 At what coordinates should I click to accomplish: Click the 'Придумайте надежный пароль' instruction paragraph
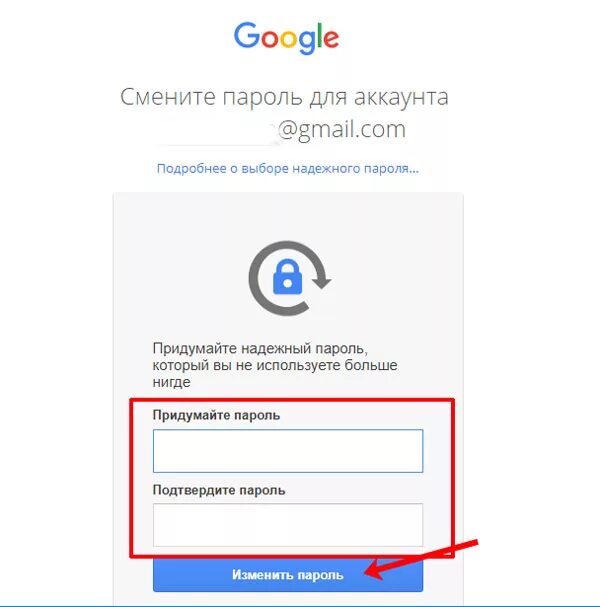coord(275,365)
